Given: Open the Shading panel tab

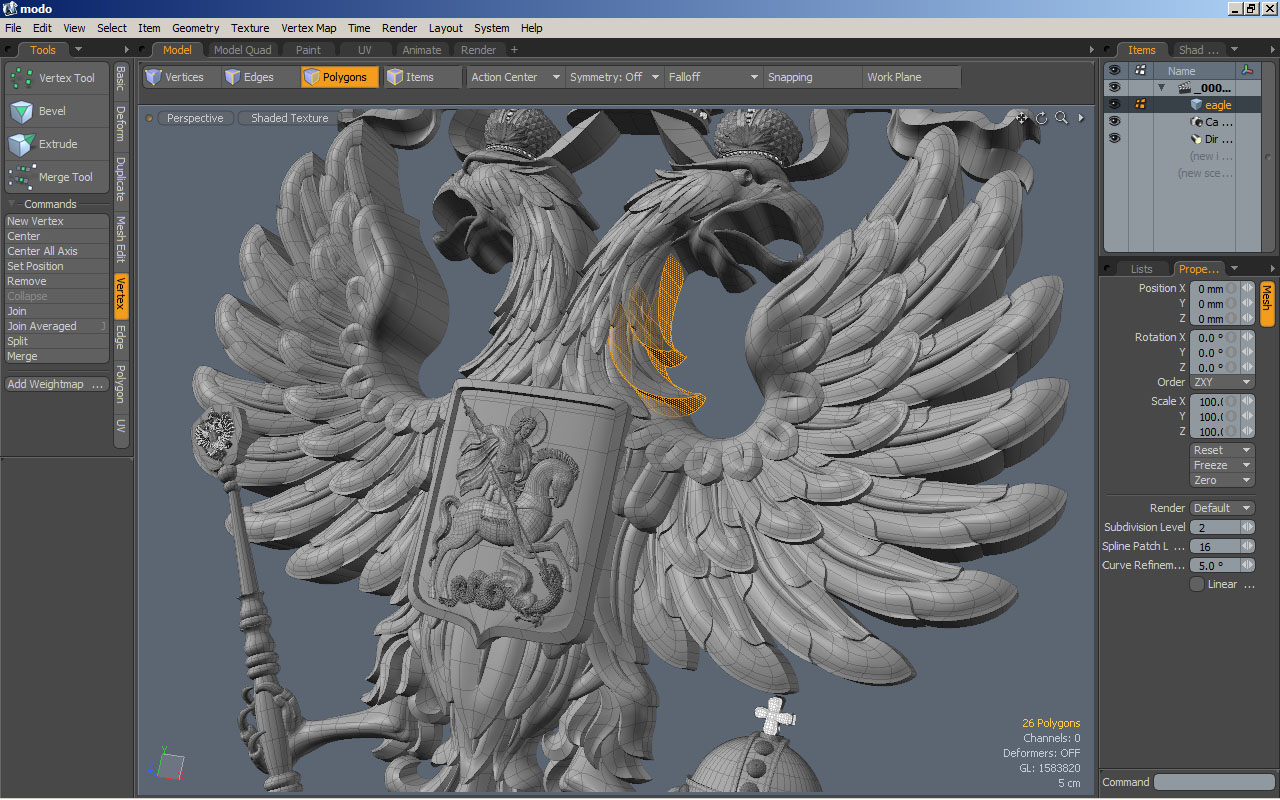Looking at the screenshot, I should (x=1198, y=50).
